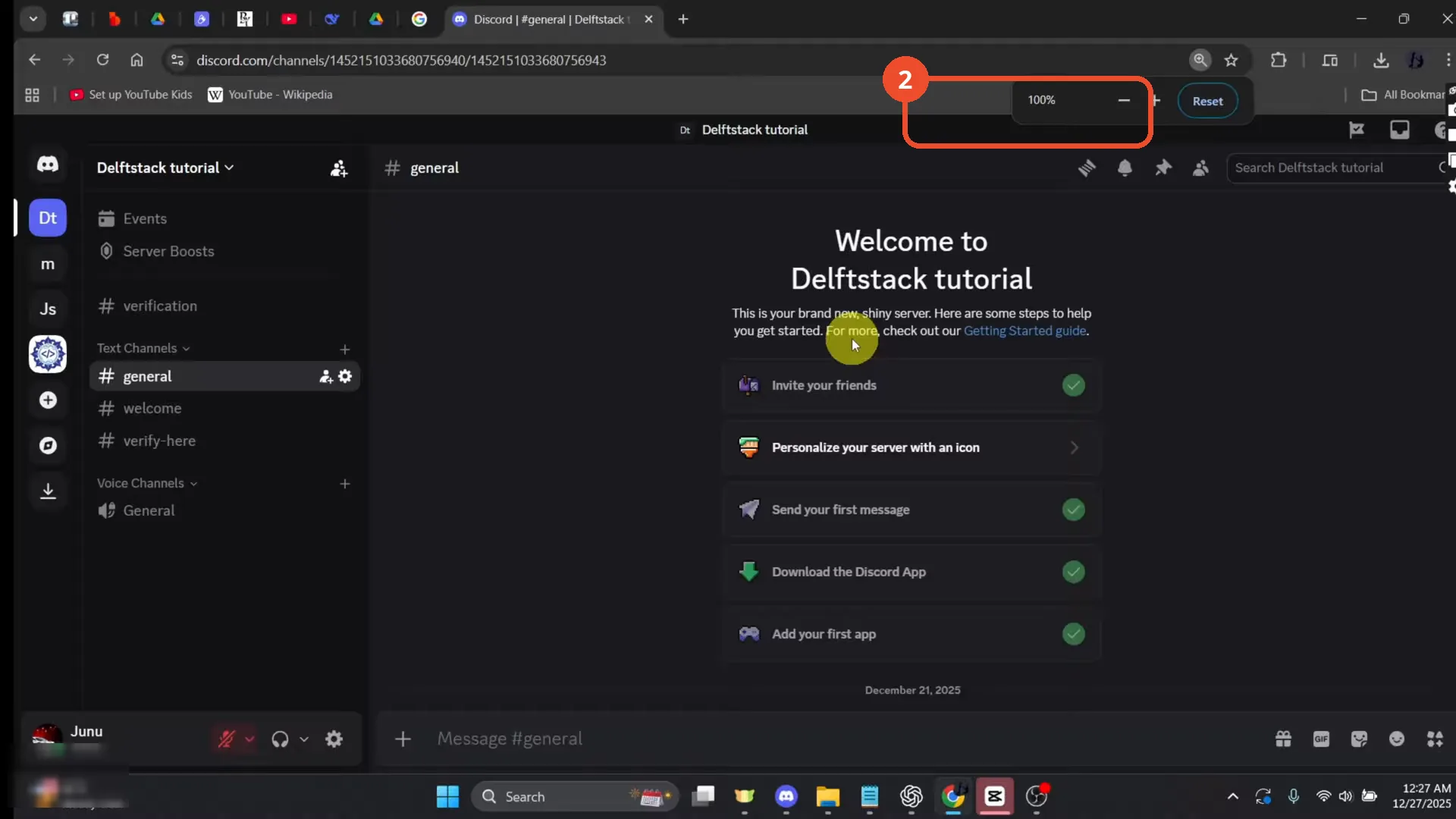1456x819 pixels.
Task: Join the General voice channel
Action: click(224, 510)
